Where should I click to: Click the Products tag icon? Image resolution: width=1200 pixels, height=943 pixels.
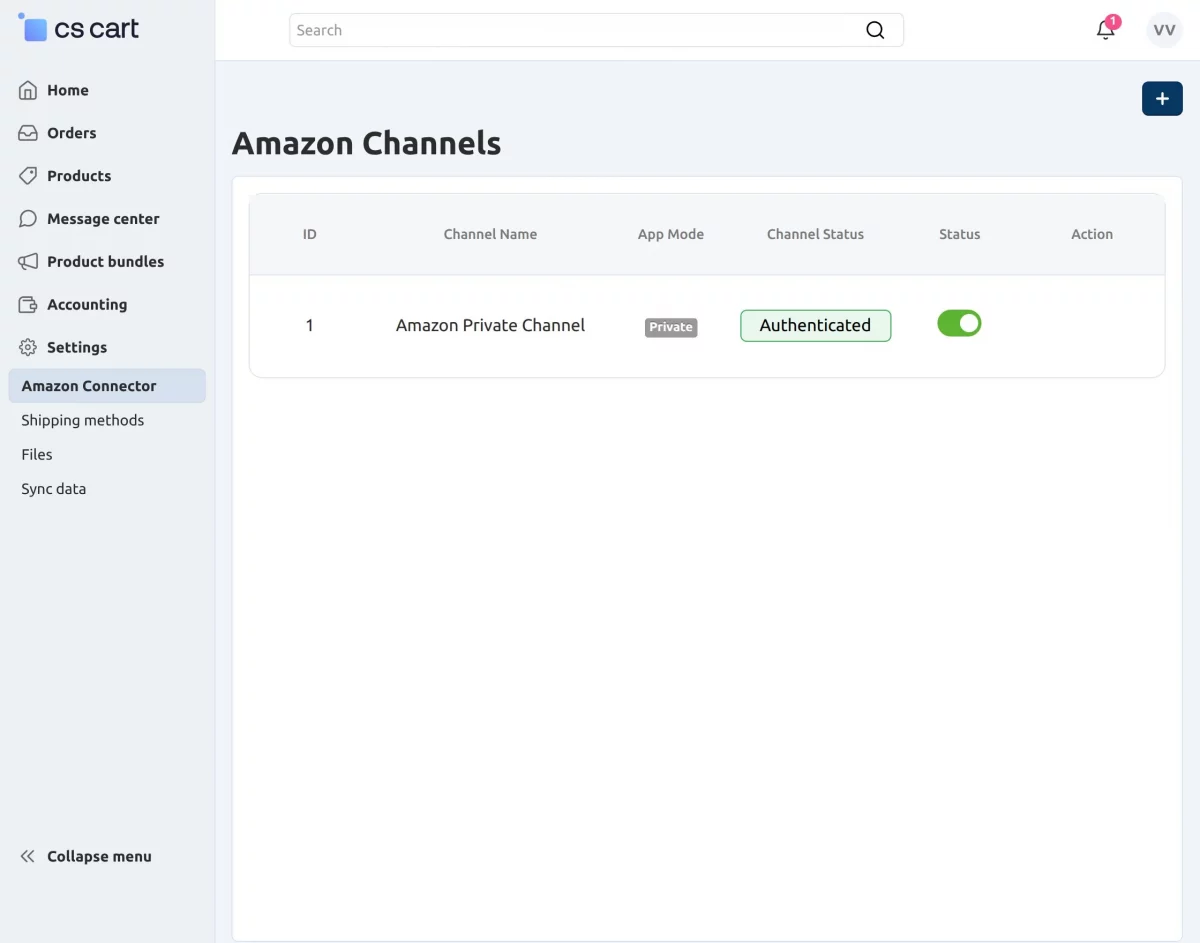click(28, 176)
